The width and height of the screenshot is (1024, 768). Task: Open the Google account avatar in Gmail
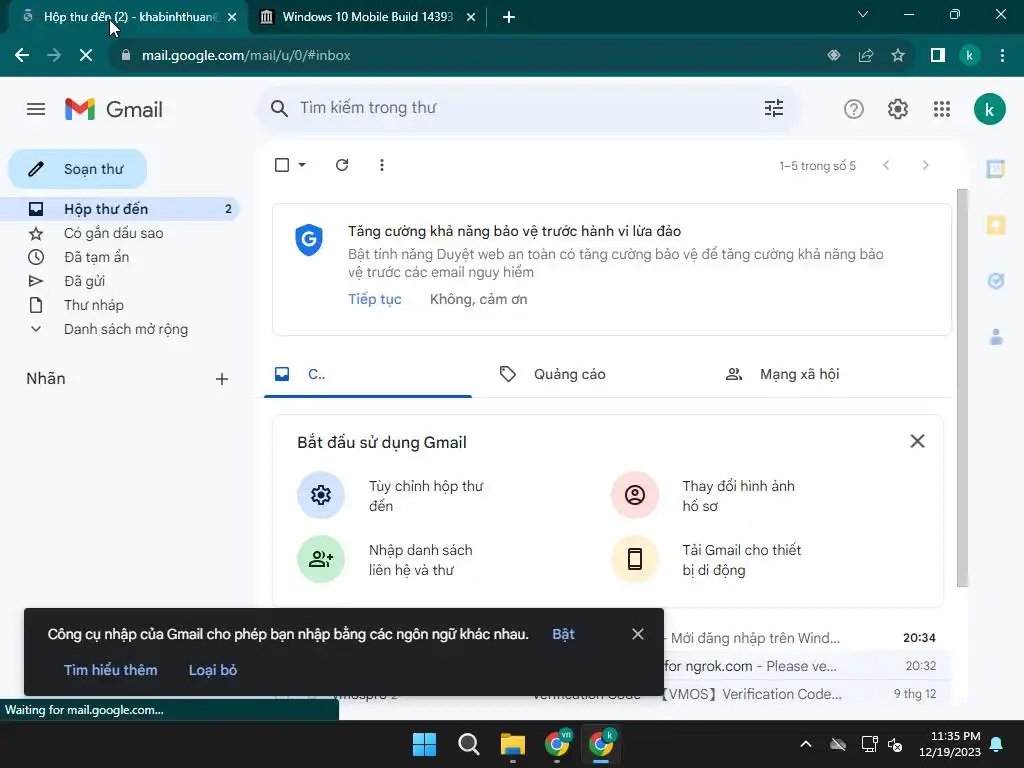[x=989, y=109]
